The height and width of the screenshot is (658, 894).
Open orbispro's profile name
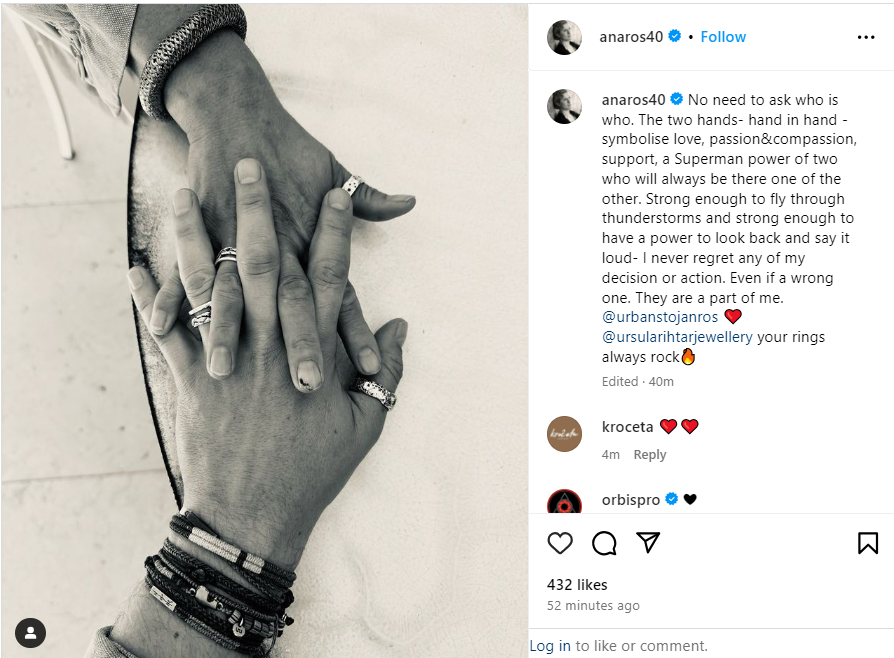pyautogui.click(x=631, y=499)
